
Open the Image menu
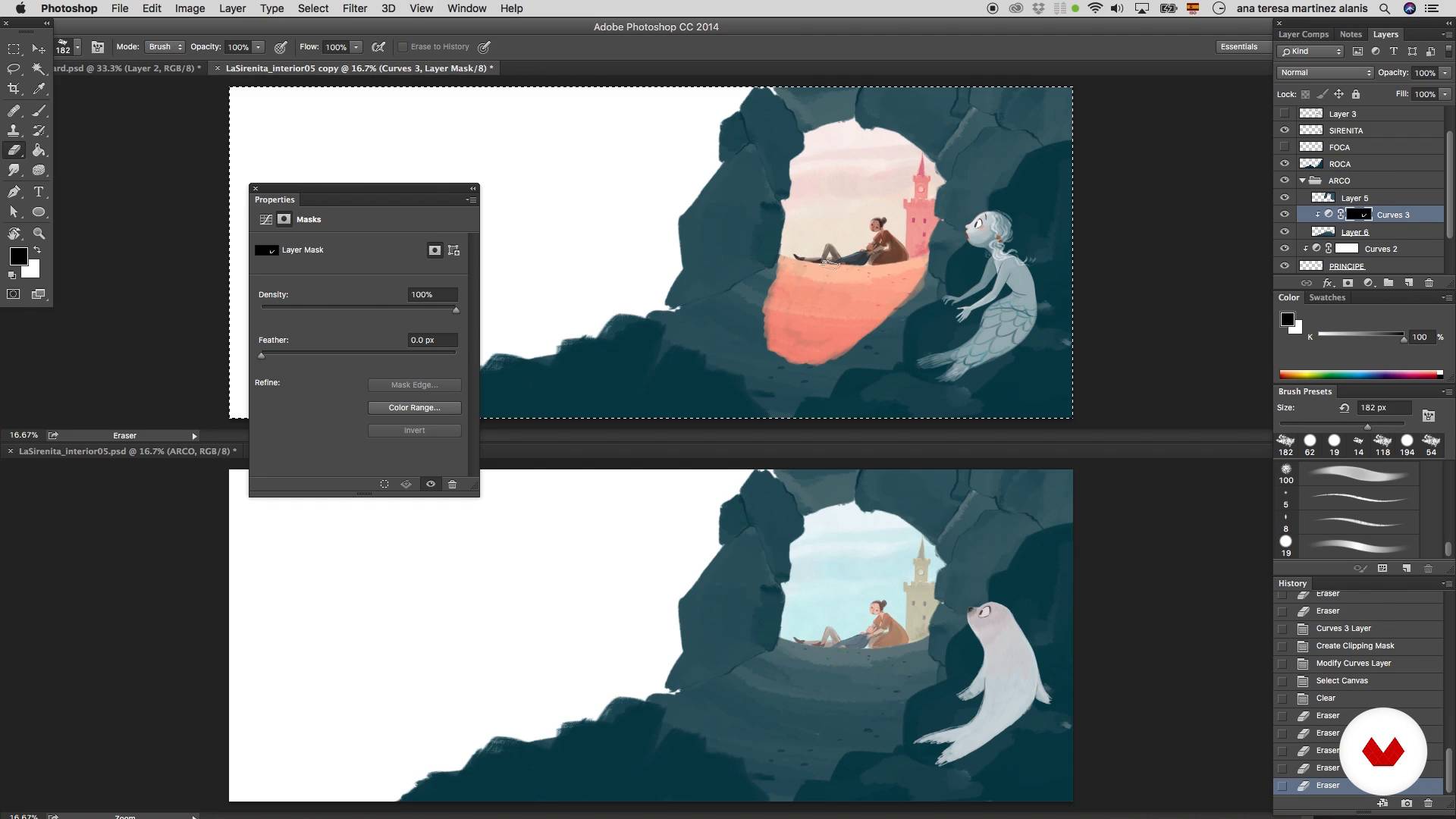[x=190, y=8]
